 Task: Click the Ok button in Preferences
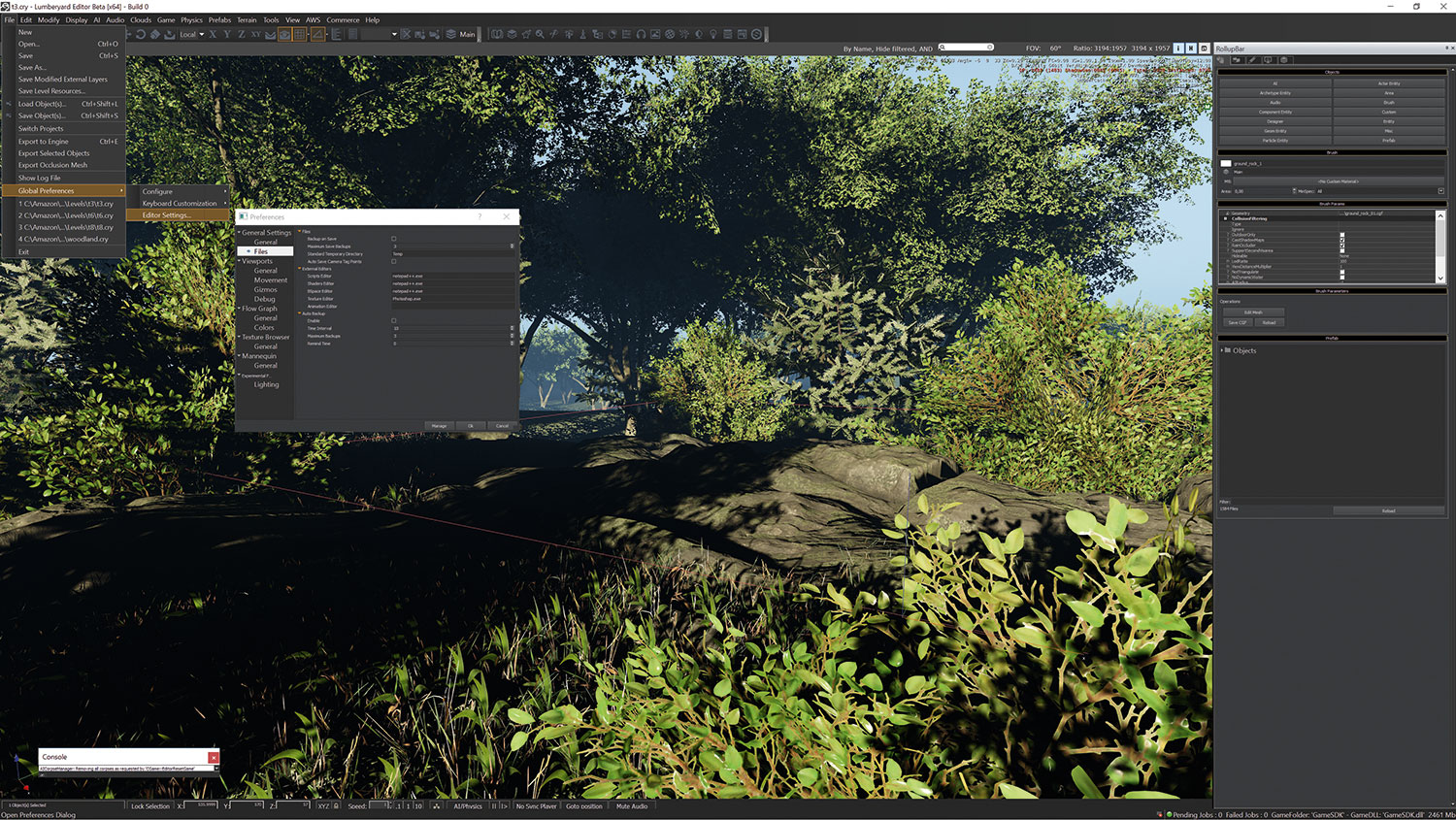tap(471, 425)
